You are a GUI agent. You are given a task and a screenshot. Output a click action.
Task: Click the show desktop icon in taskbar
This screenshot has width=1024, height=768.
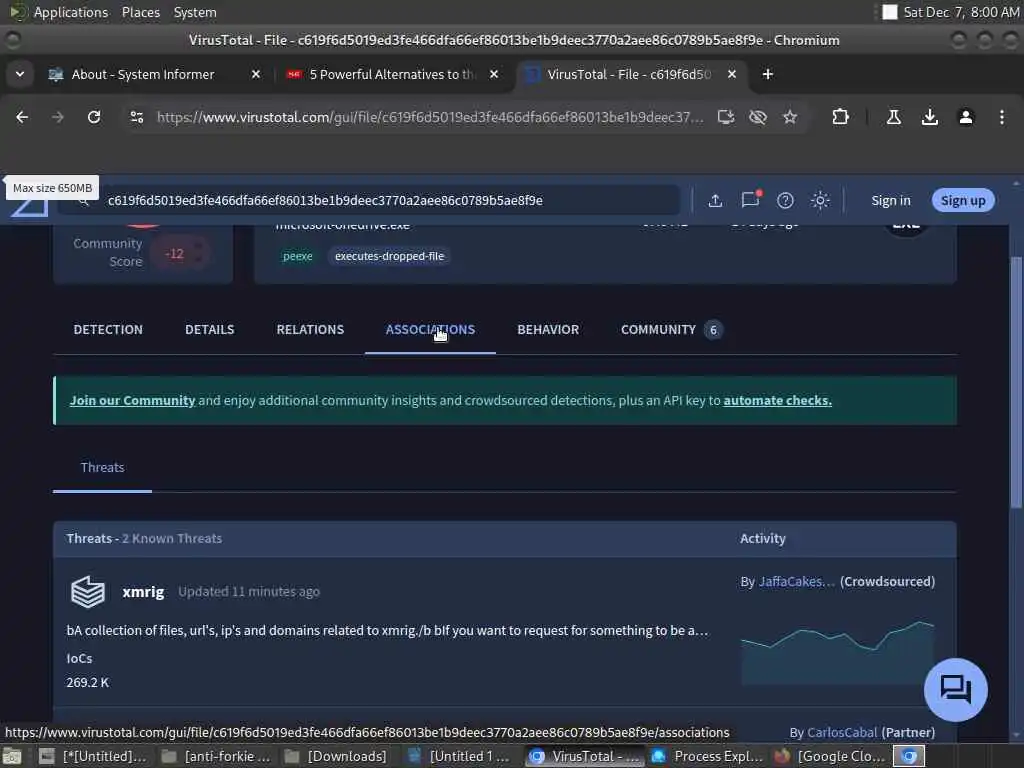(11, 756)
